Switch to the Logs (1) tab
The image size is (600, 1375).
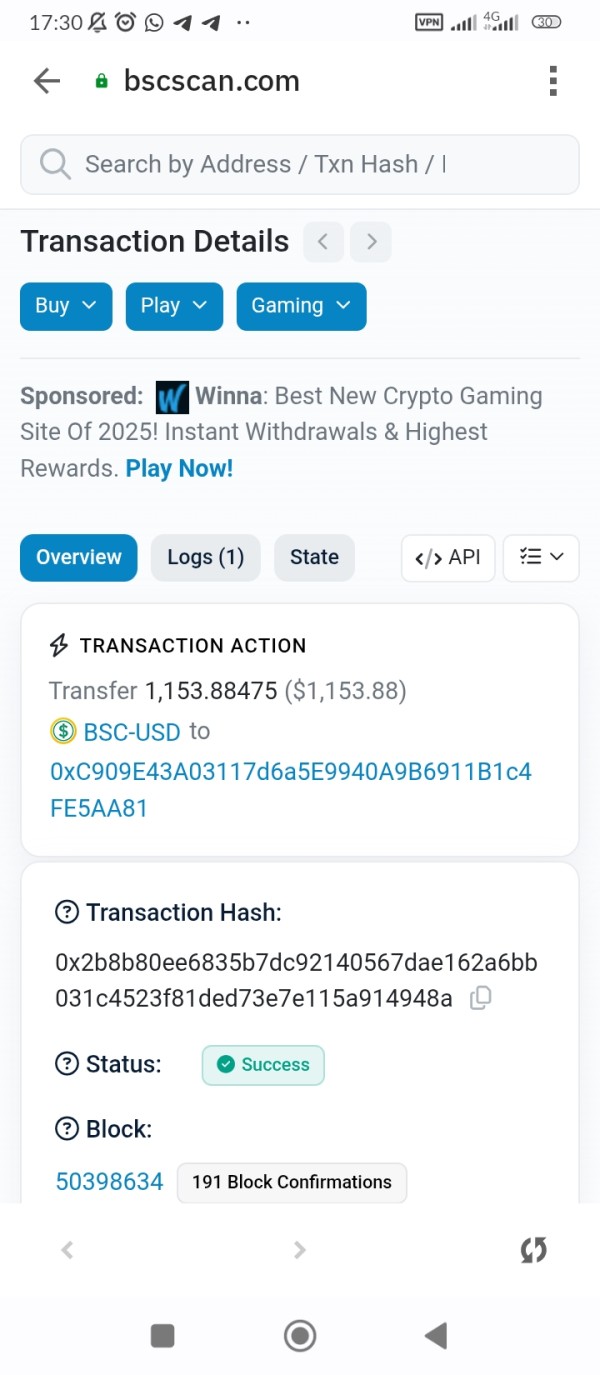(x=205, y=558)
